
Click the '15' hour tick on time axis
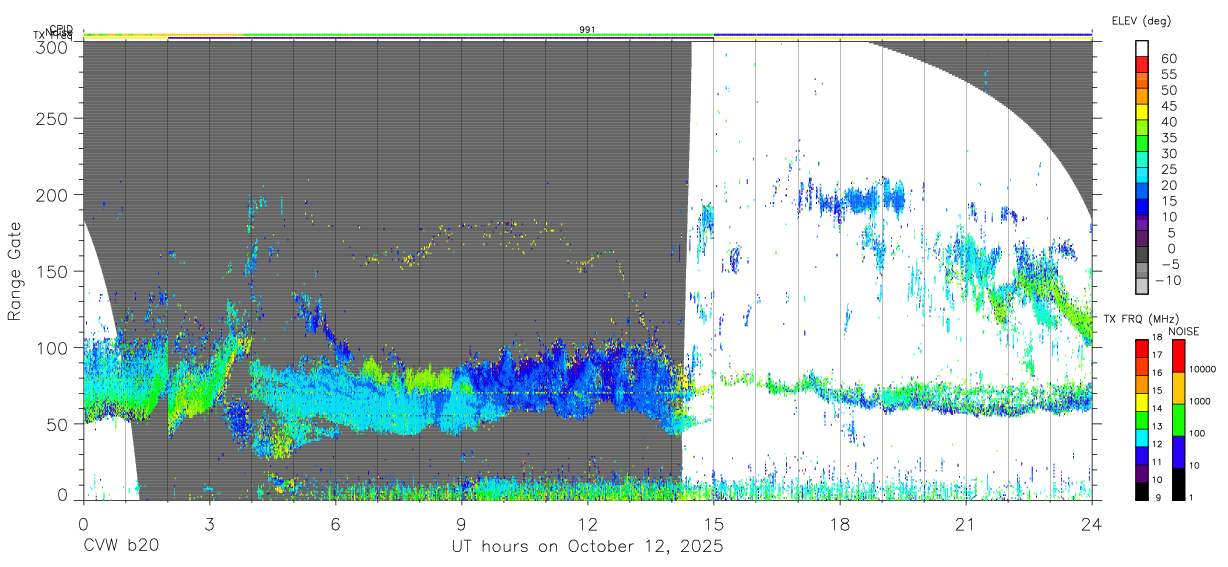pyautogui.click(x=713, y=524)
